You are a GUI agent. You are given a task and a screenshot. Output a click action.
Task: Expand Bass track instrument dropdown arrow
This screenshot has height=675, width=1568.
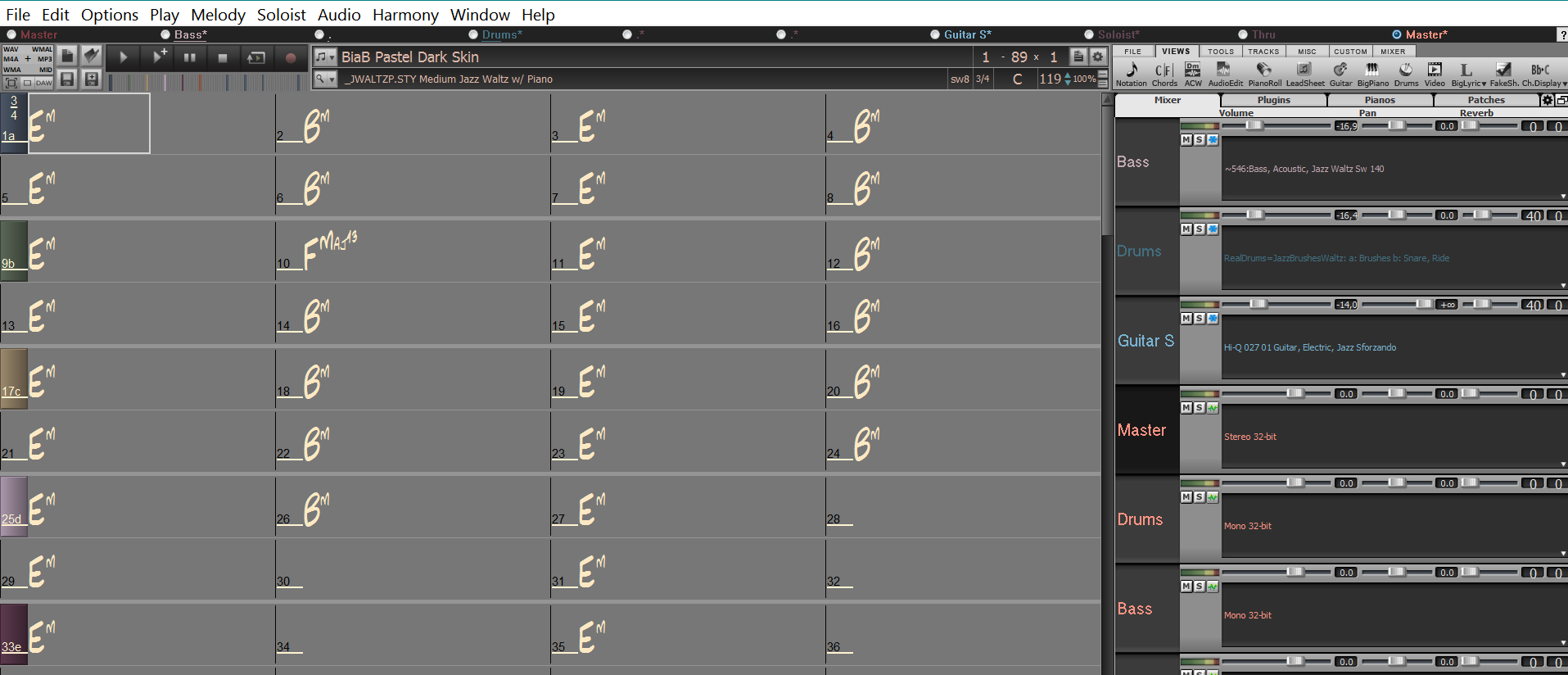pos(1562,197)
